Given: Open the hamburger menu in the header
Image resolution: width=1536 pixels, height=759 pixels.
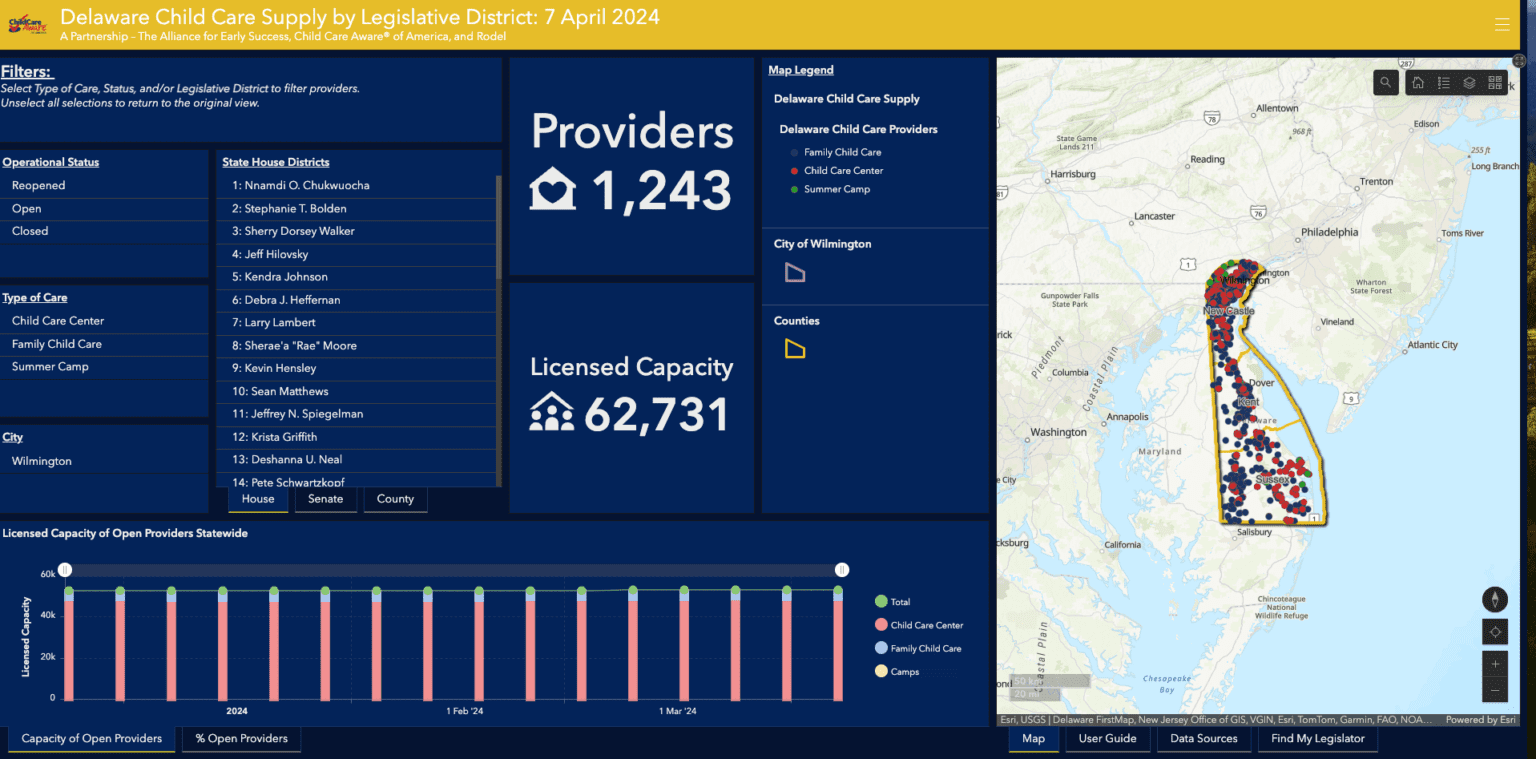Looking at the screenshot, I should click(1502, 24).
